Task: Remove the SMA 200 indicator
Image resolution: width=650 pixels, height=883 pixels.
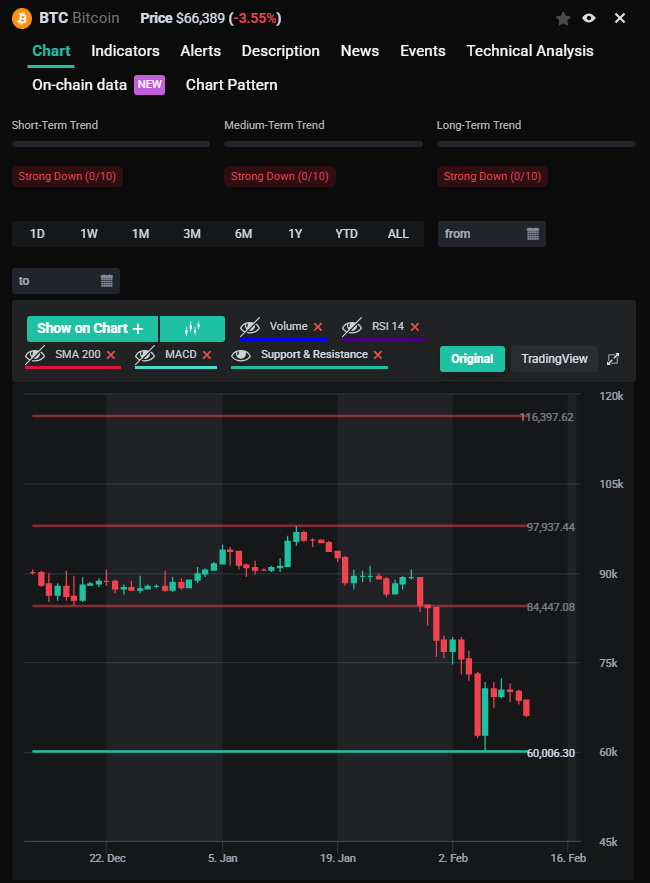Action: click(111, 355)
